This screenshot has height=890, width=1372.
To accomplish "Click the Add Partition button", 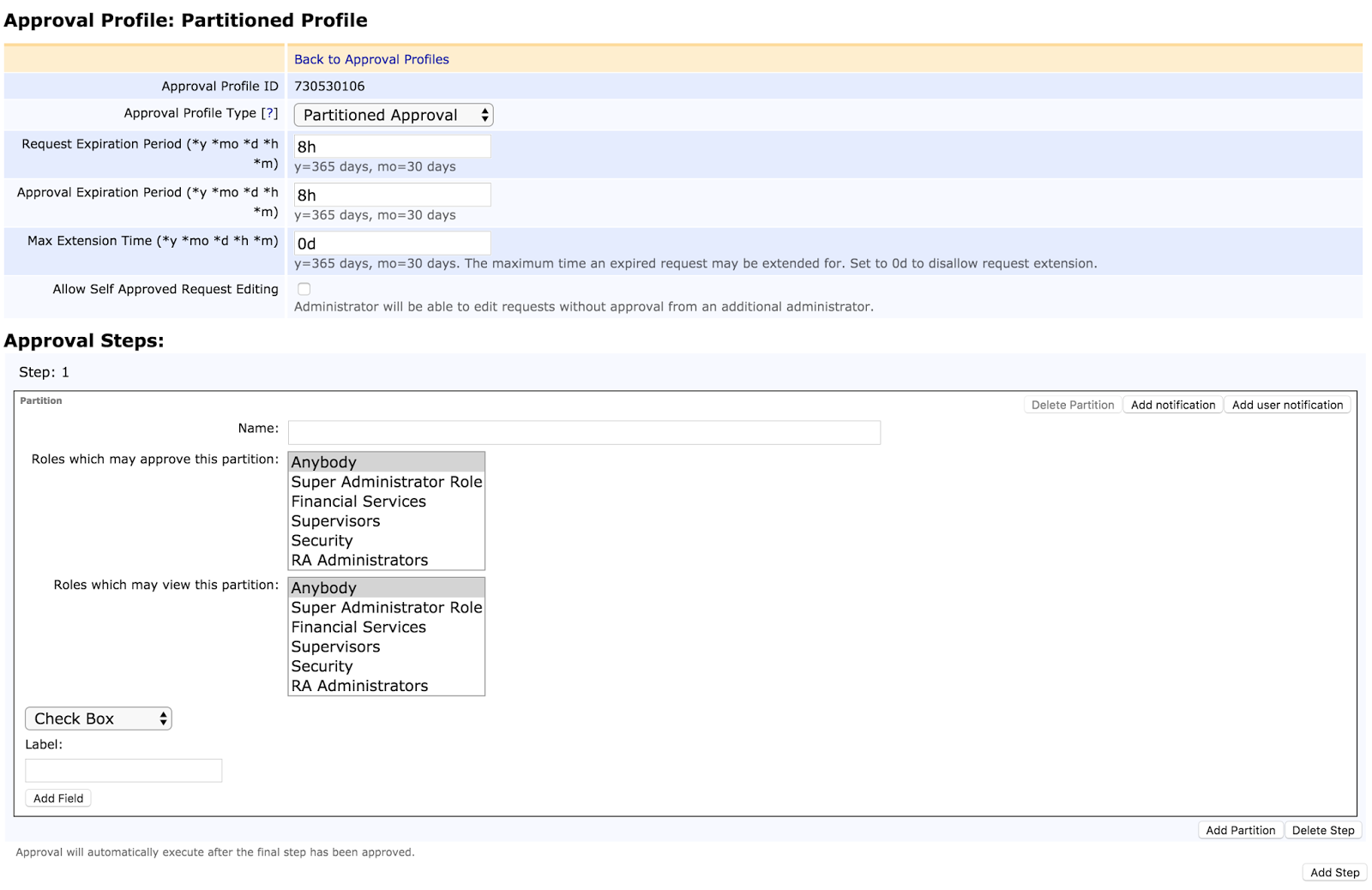I will point(1240,829).
